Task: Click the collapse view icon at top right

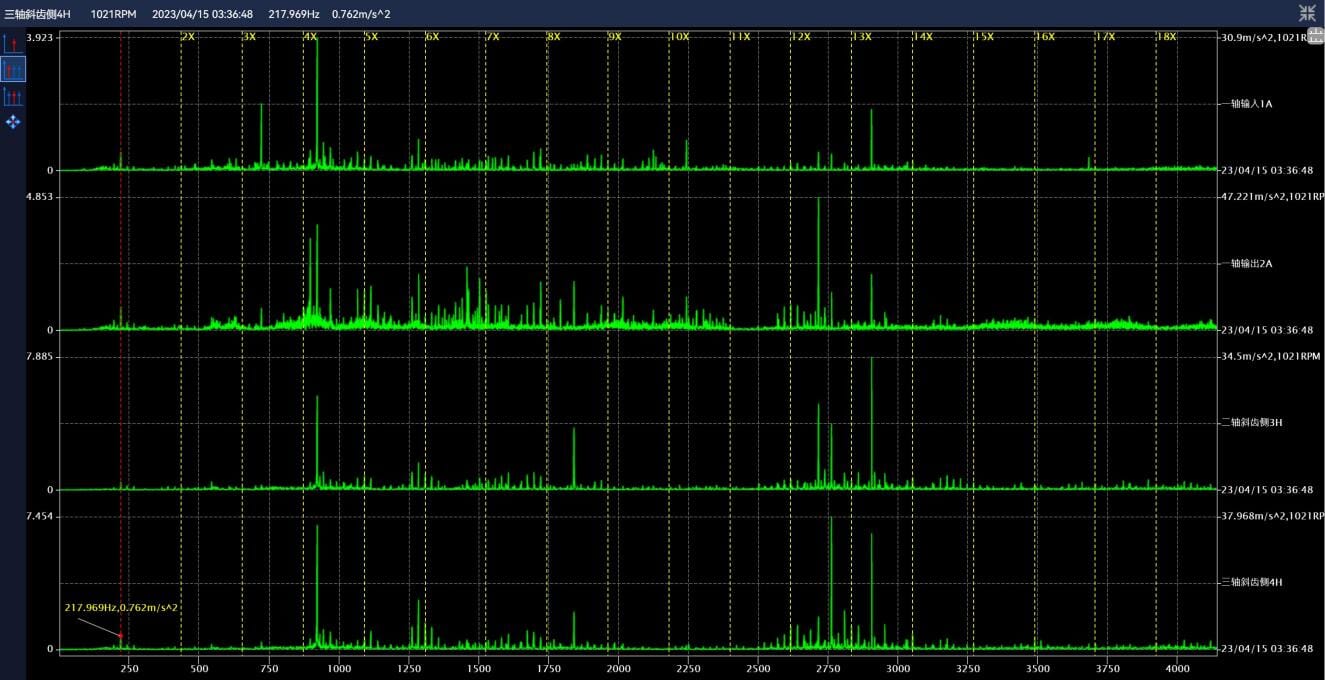Action: tap(1307, 12)
